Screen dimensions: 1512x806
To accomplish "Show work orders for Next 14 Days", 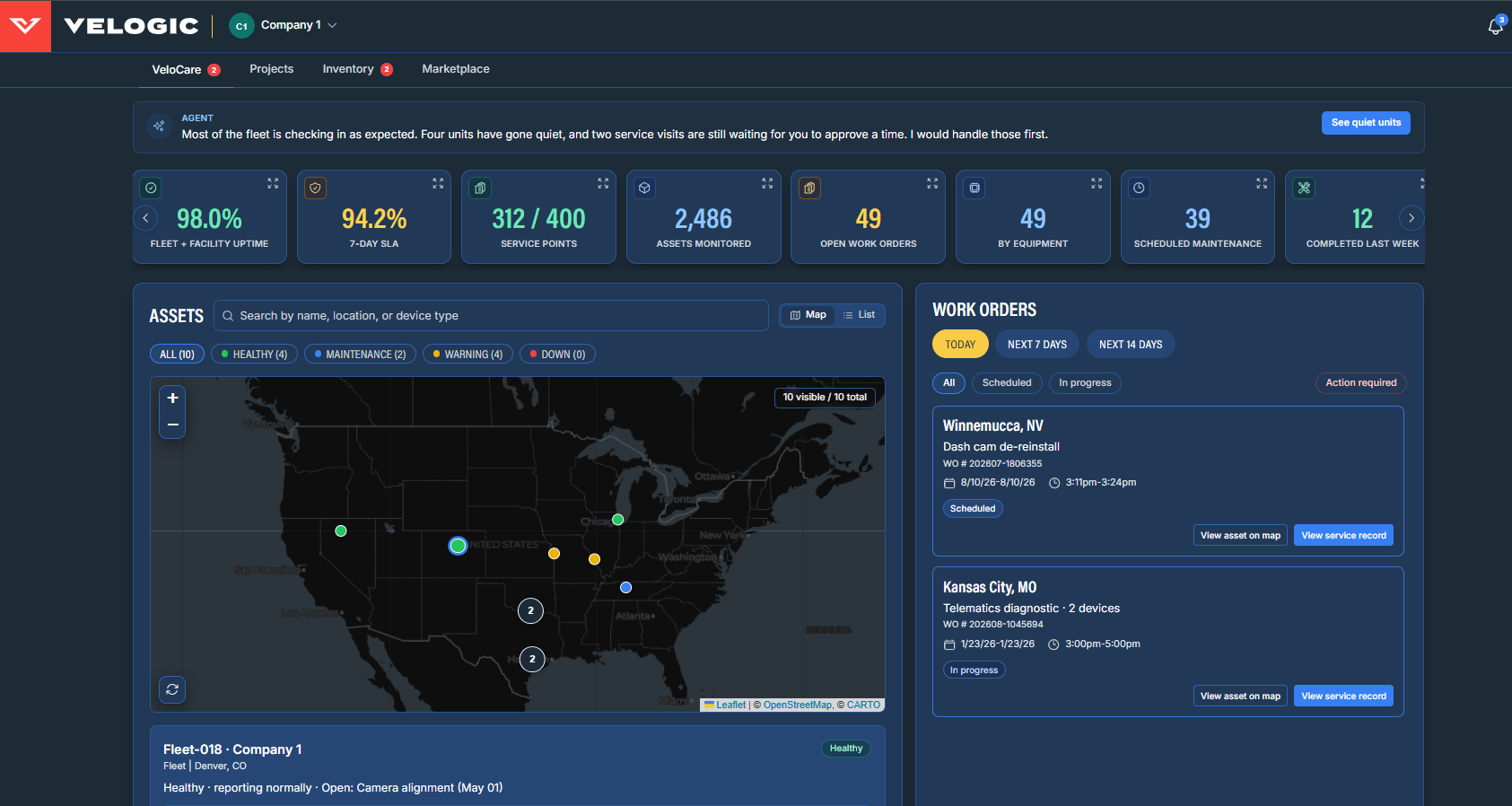I will (x=1131, y=345).
